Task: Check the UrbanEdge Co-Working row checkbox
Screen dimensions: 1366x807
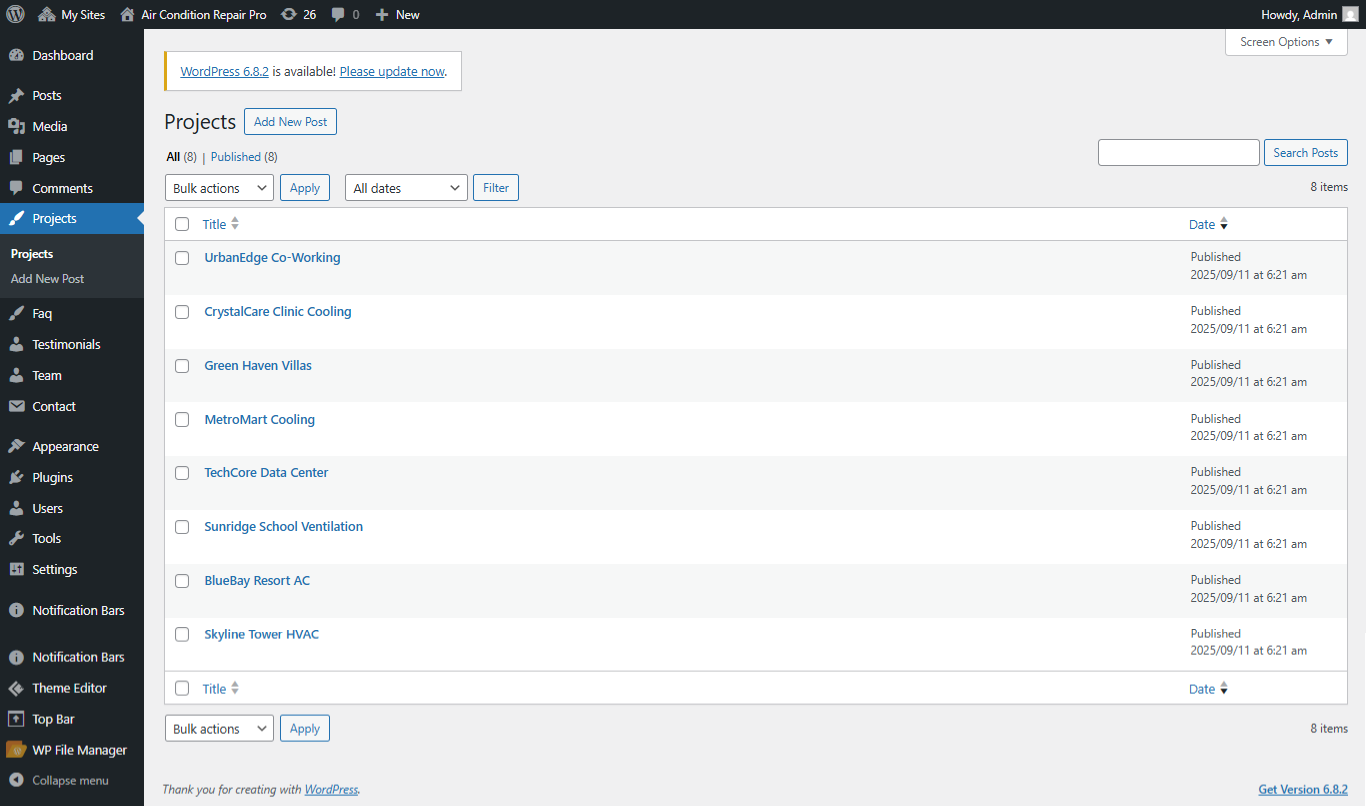Action: [182, 258]
